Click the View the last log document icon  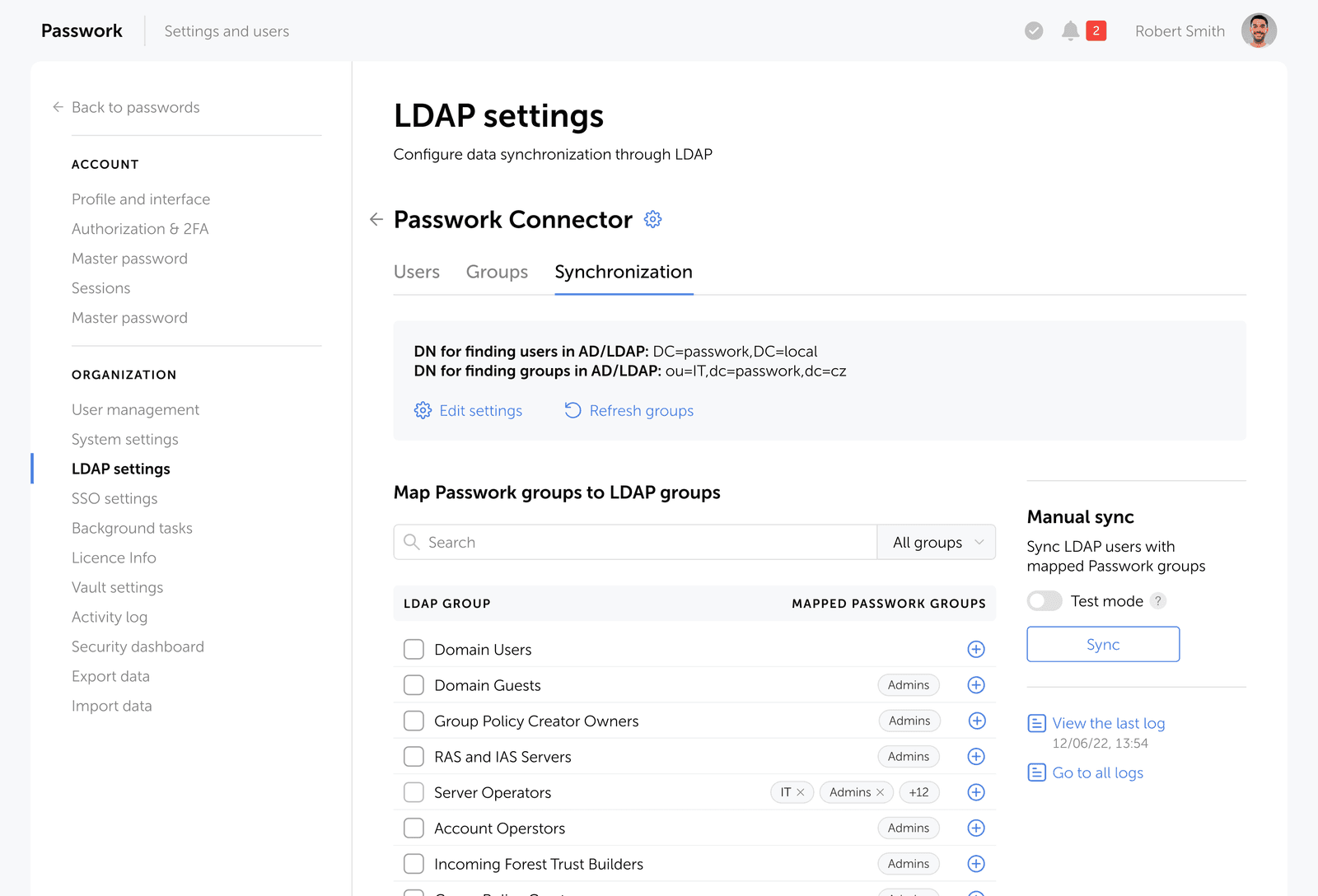coord(1036,723)
